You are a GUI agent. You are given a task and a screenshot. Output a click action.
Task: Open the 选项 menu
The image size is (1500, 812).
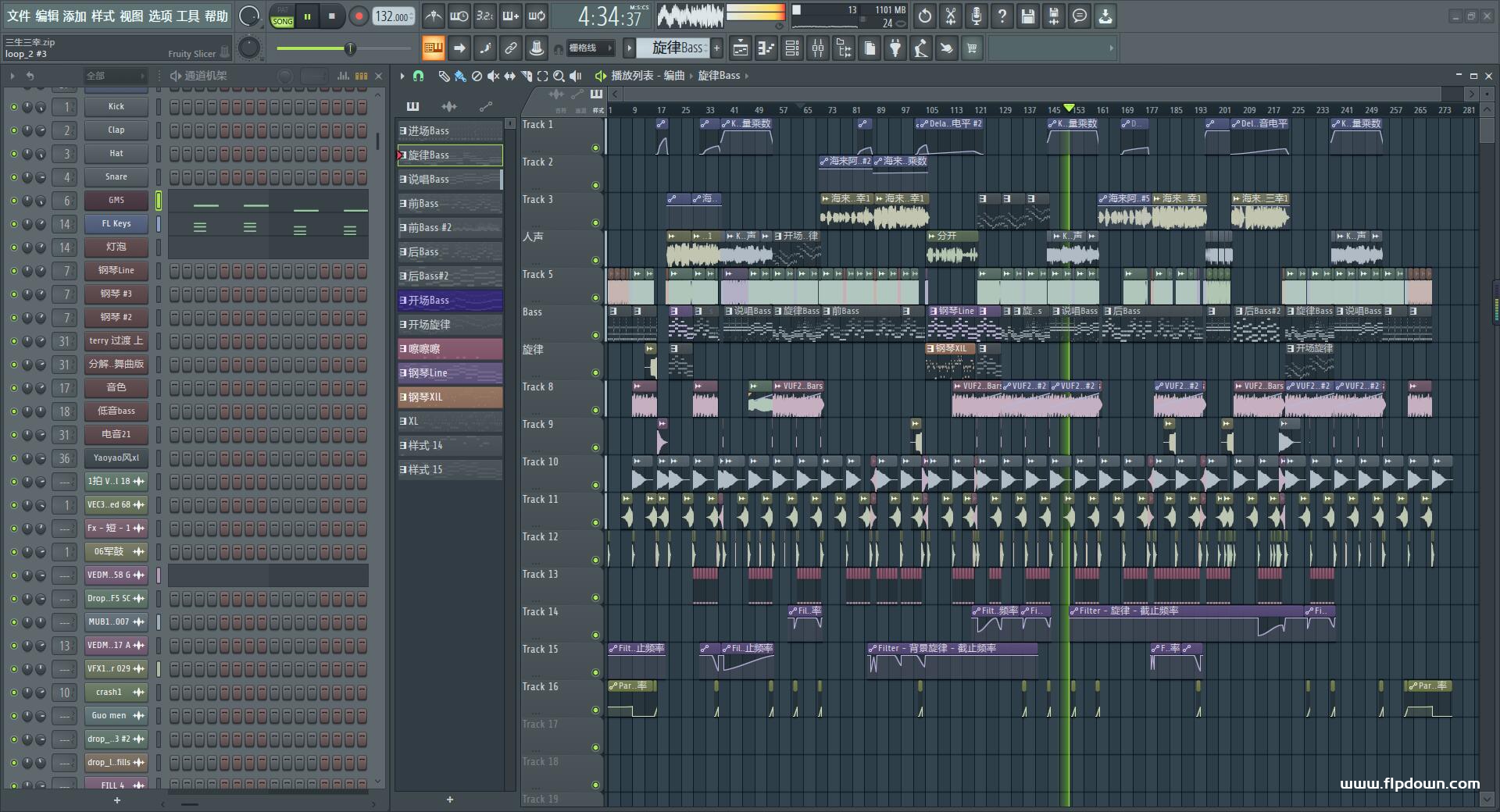pos(160,16)
